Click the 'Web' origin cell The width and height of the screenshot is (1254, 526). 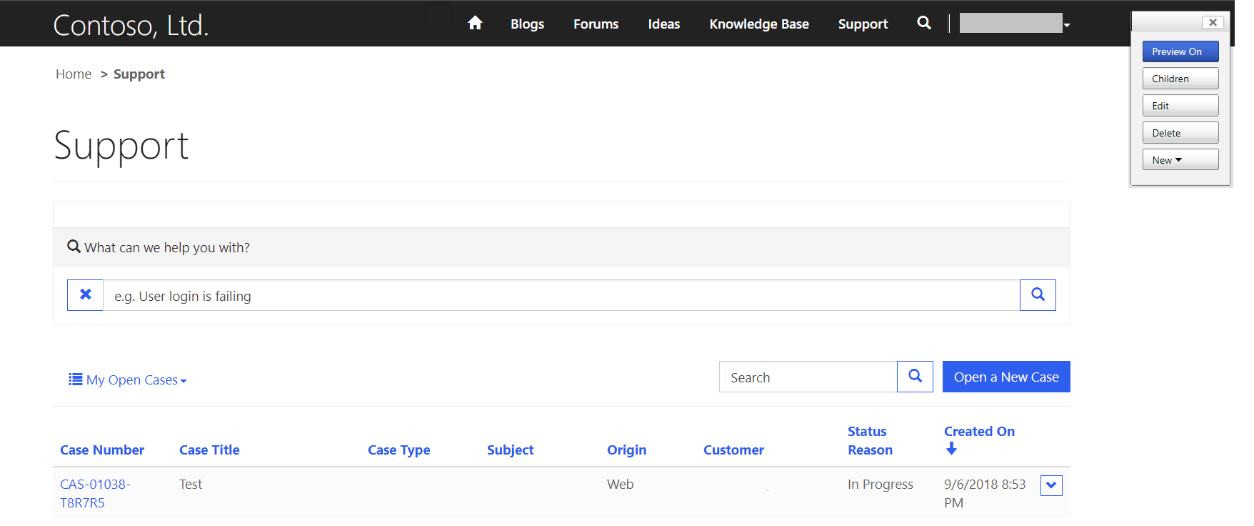tap(620, 484)
